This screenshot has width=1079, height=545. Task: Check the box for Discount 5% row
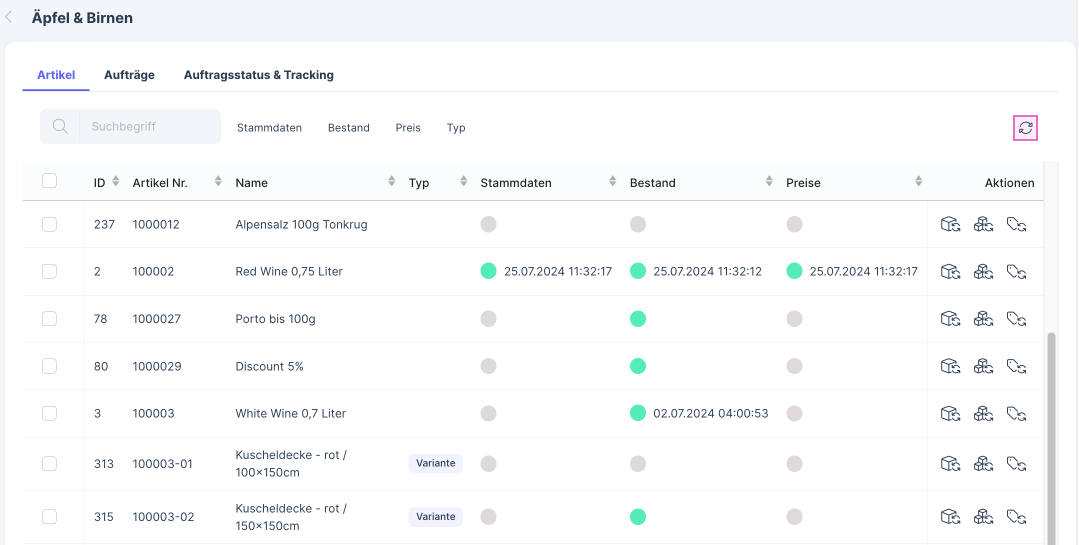click(49, 366)
